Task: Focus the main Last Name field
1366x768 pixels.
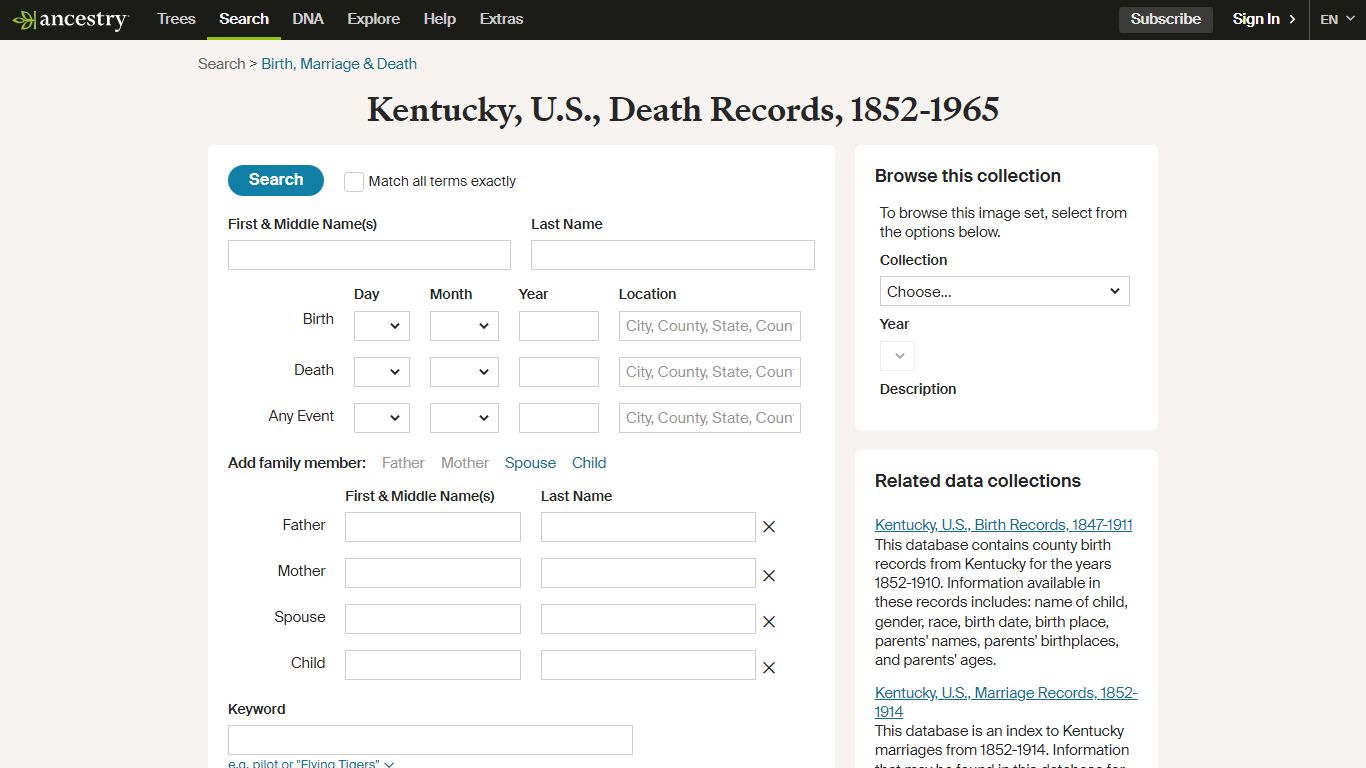Action: pos(673,255)
